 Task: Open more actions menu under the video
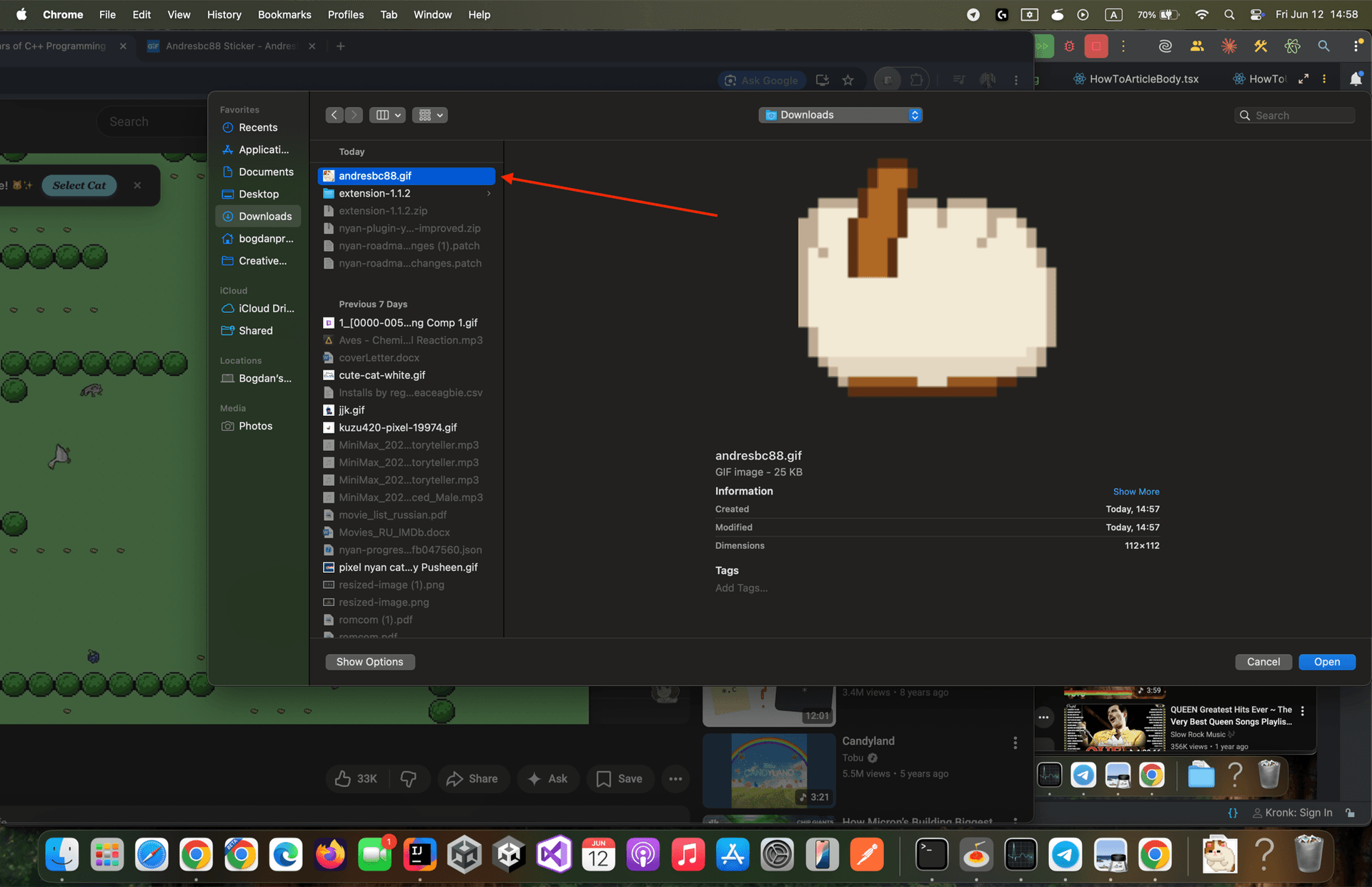[675, 778]
